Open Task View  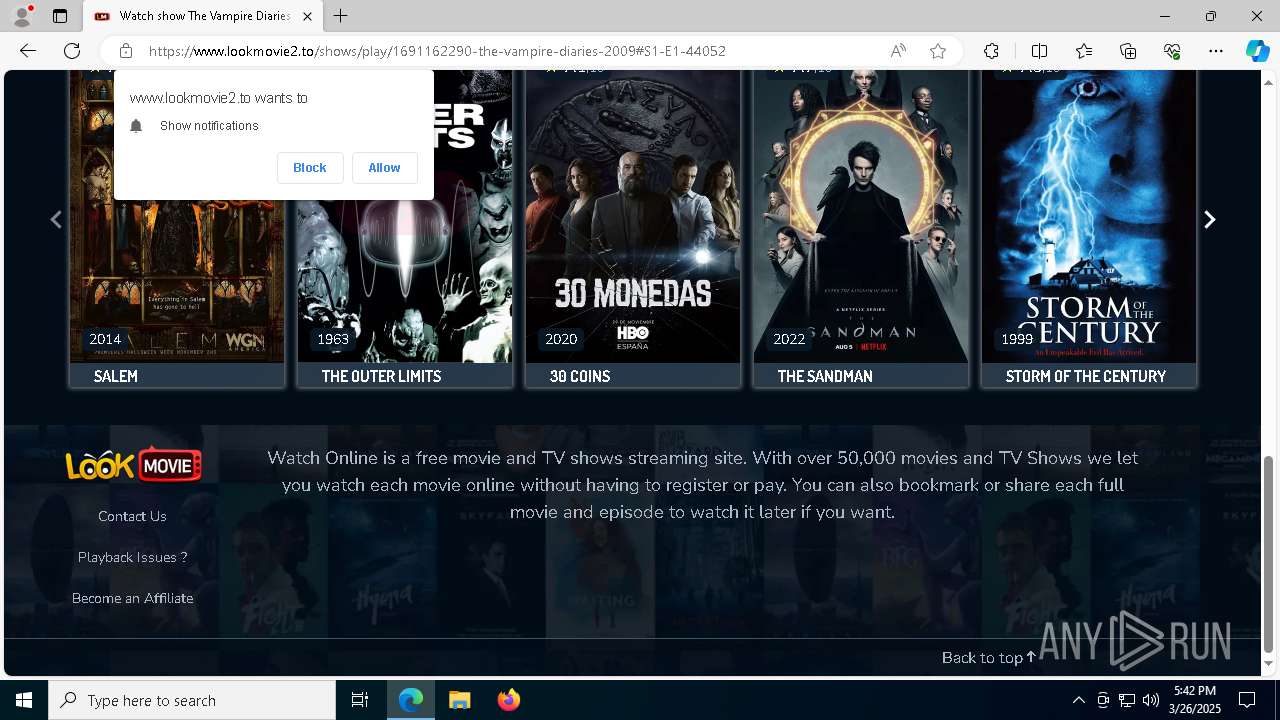360,700
